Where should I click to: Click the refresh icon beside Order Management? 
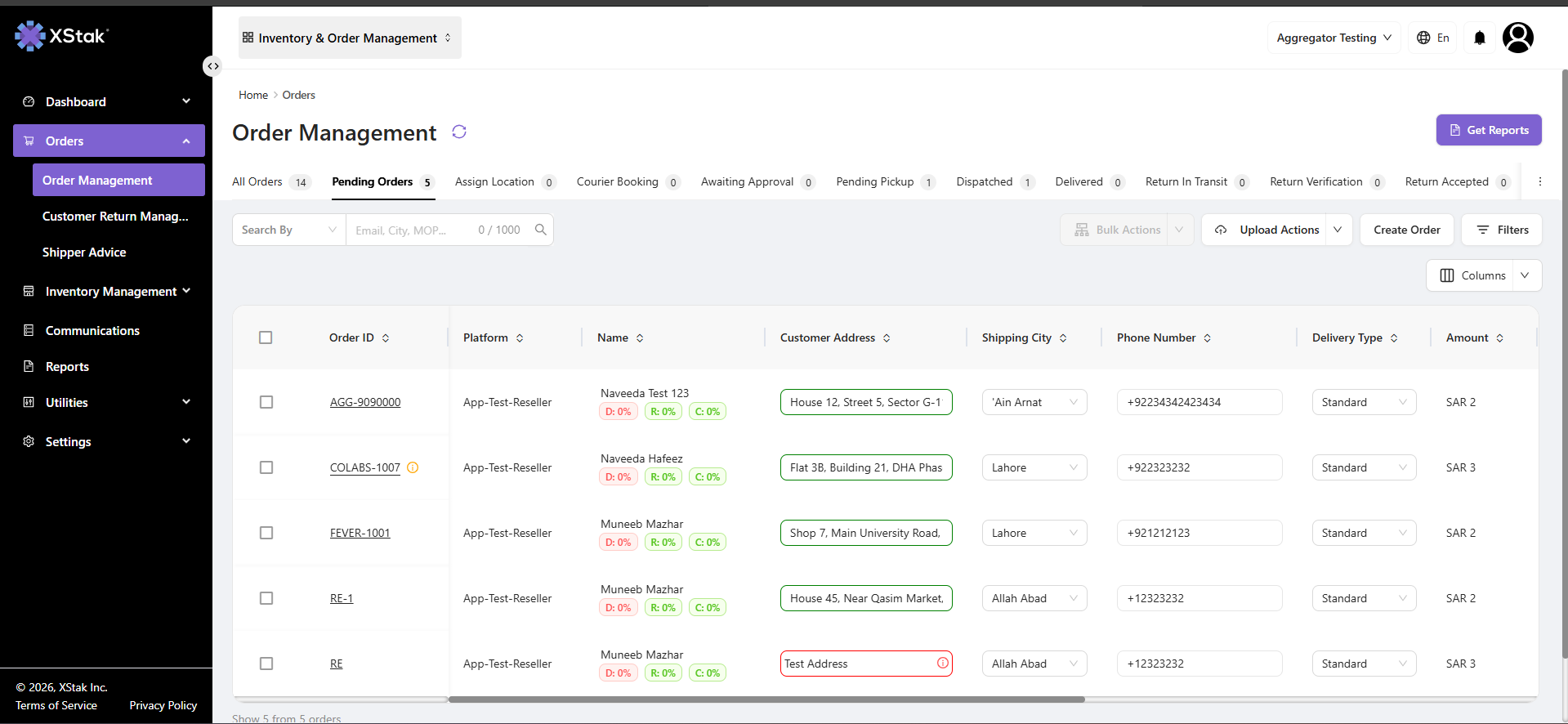tap(459, 132)
